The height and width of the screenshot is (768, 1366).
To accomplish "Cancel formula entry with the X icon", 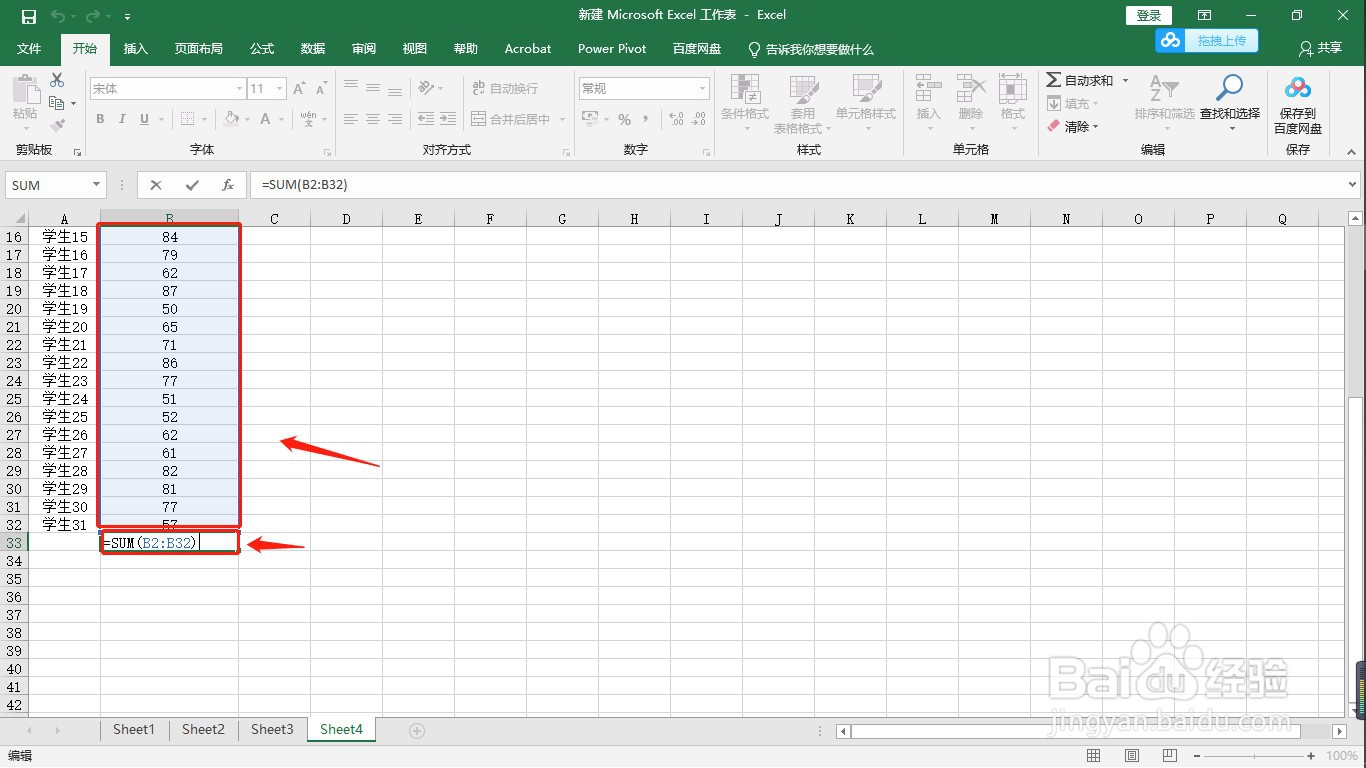I will pyautogui.click(x=156, y=185).
